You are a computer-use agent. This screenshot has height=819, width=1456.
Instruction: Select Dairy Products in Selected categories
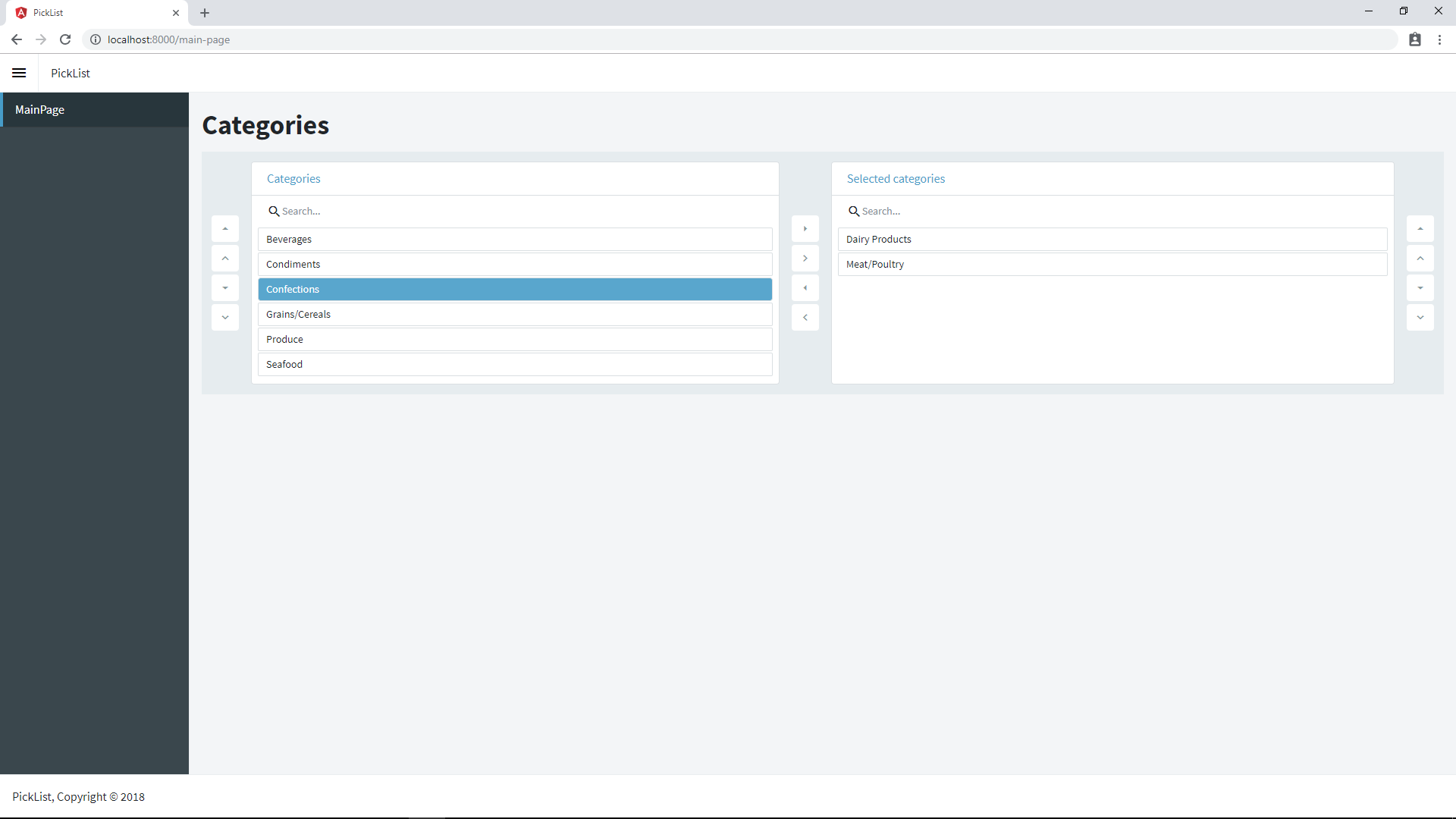pos(1112,240)
